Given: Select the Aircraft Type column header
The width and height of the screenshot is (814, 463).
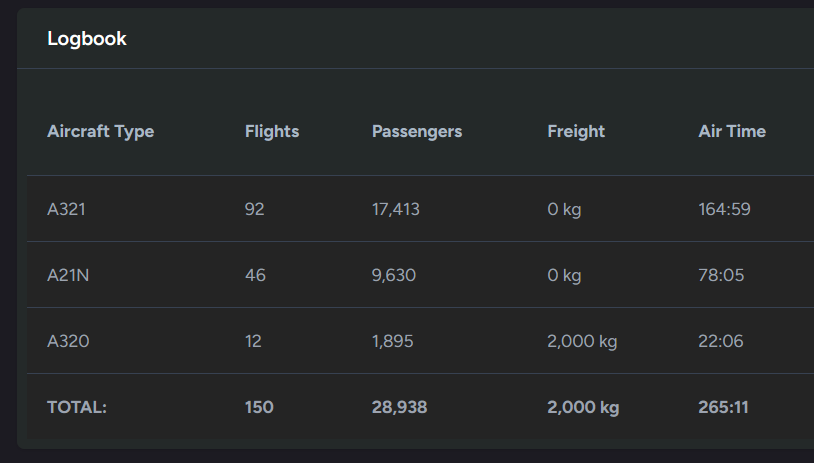Looking at the screenshot, I should [101, 132].
